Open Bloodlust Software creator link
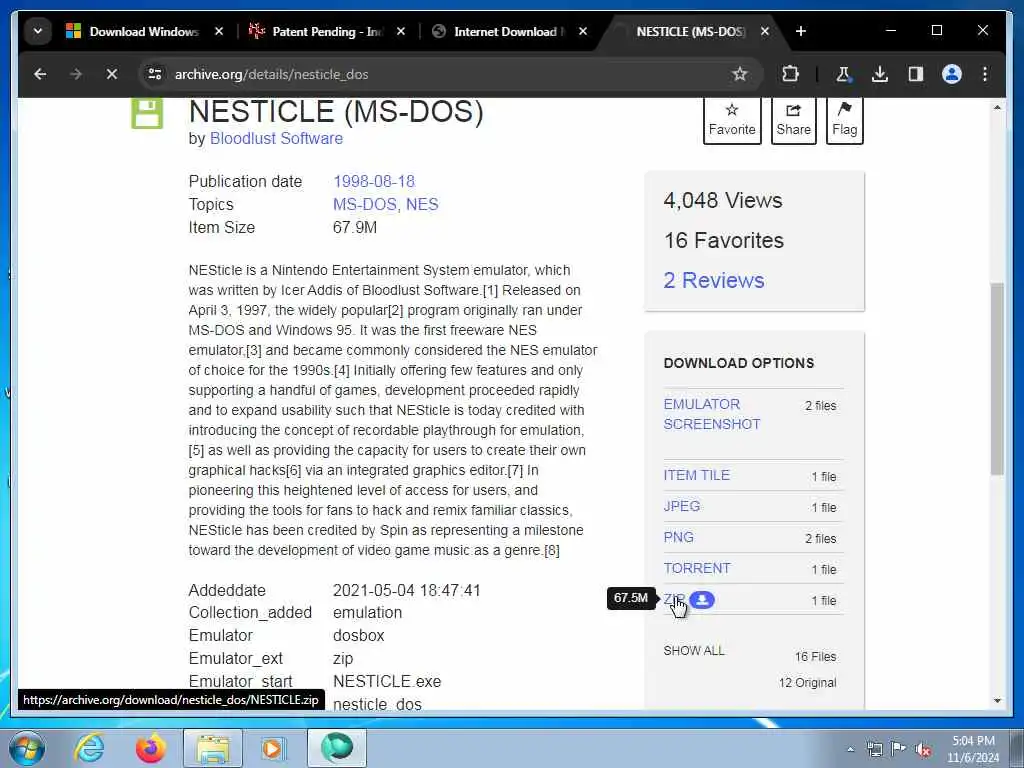This screenshot has width=1024, height=768. point(276,138)
